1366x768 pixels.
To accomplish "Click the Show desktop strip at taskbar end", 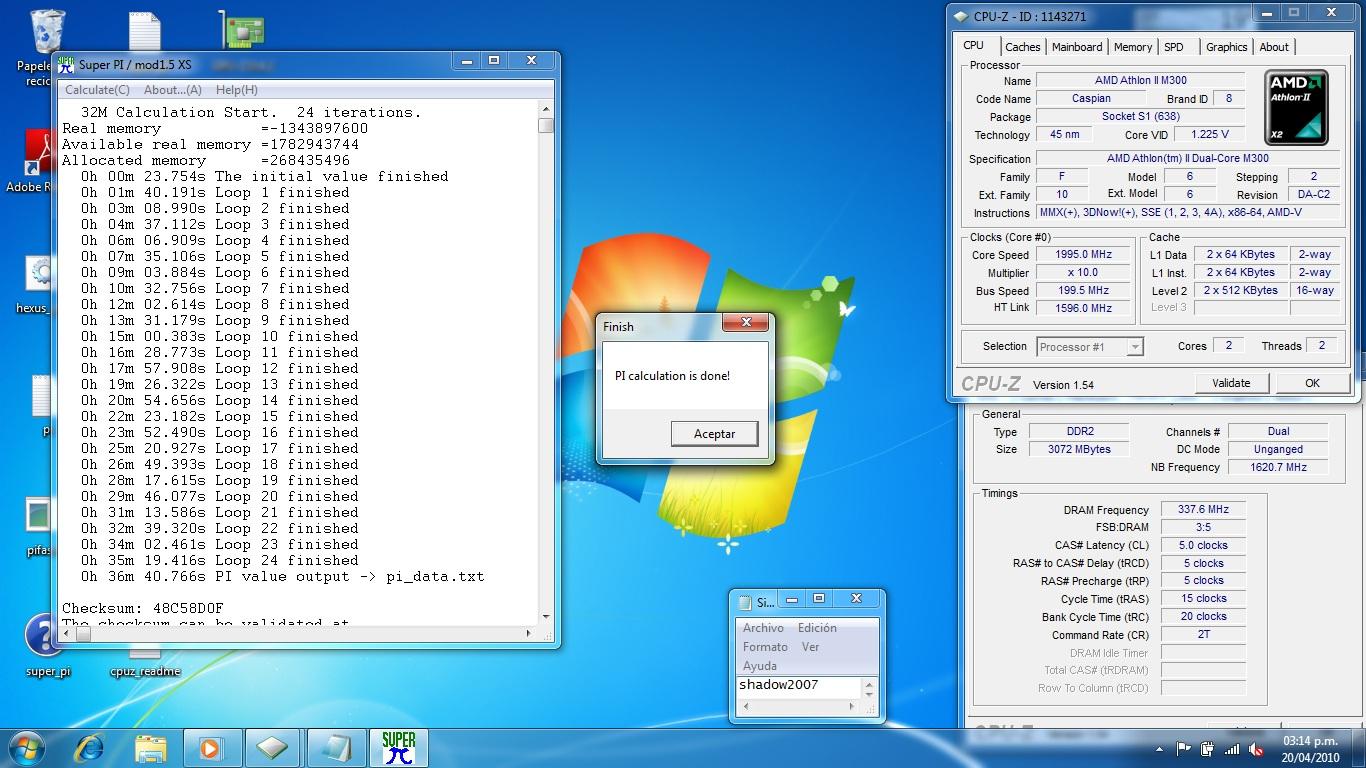I will pyautogui.click(x=1358, y=748).
